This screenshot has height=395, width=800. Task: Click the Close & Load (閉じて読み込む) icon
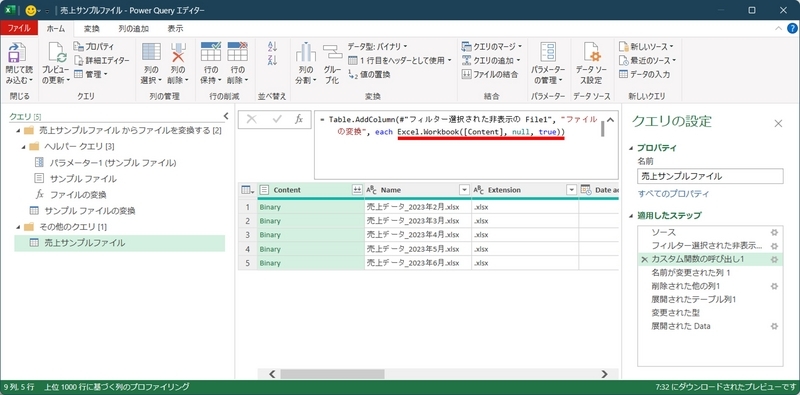point(17,54)
